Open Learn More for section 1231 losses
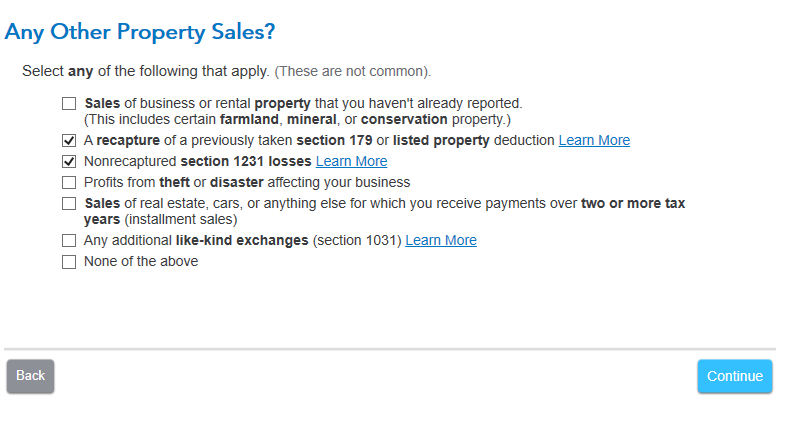Screen dimensions: 807x443 [351, 161]
